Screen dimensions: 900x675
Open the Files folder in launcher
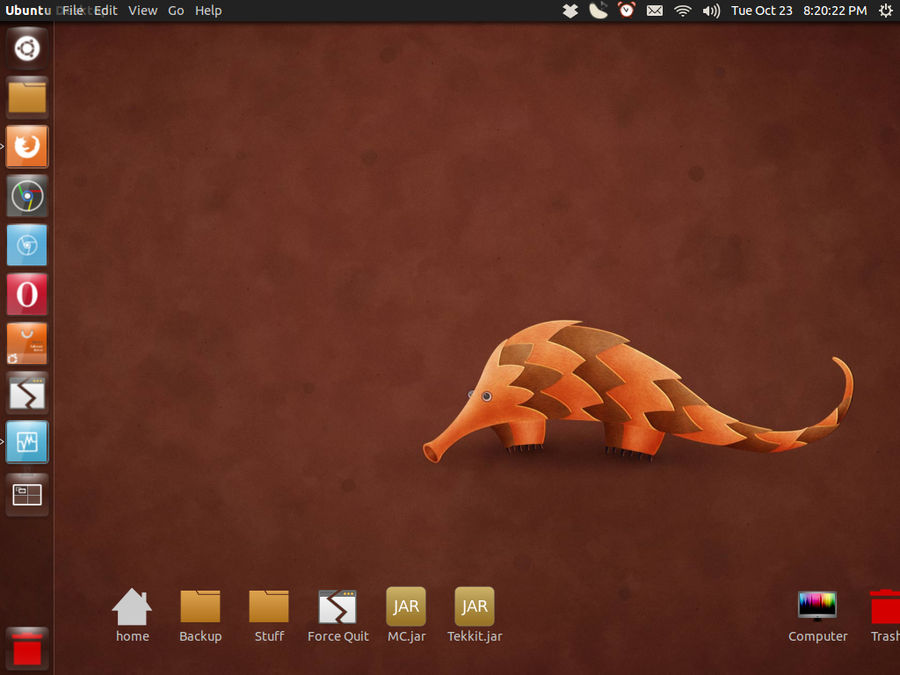point(27,97)
